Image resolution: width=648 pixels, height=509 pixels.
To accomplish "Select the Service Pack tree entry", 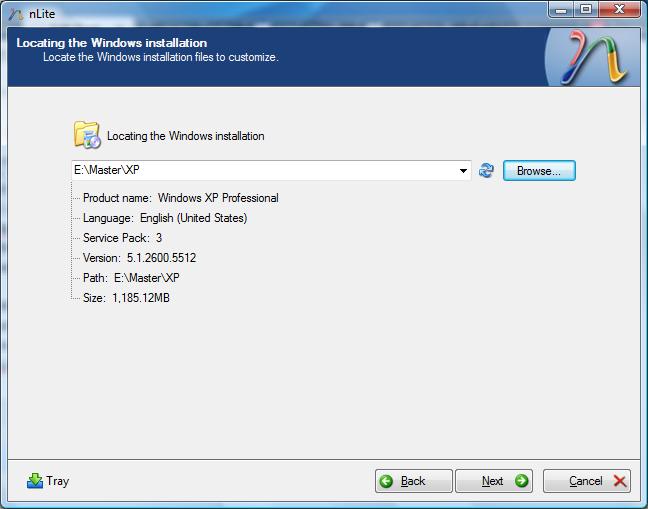I will tap(122, 238).
